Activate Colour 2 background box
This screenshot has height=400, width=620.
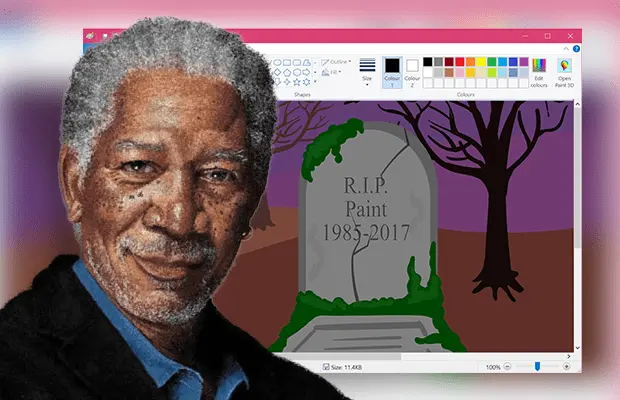point(412,72)
